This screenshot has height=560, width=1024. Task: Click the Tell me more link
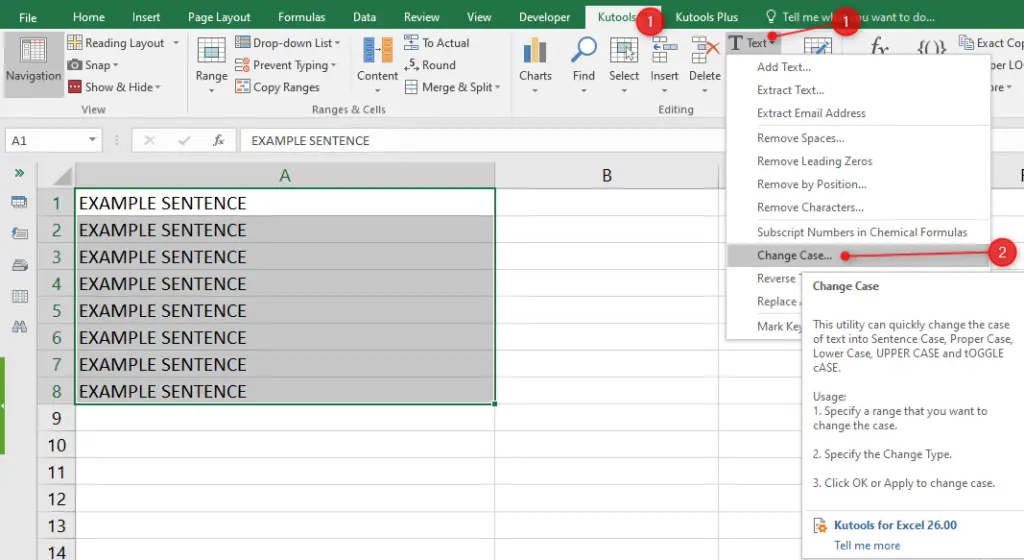(867, 545)
